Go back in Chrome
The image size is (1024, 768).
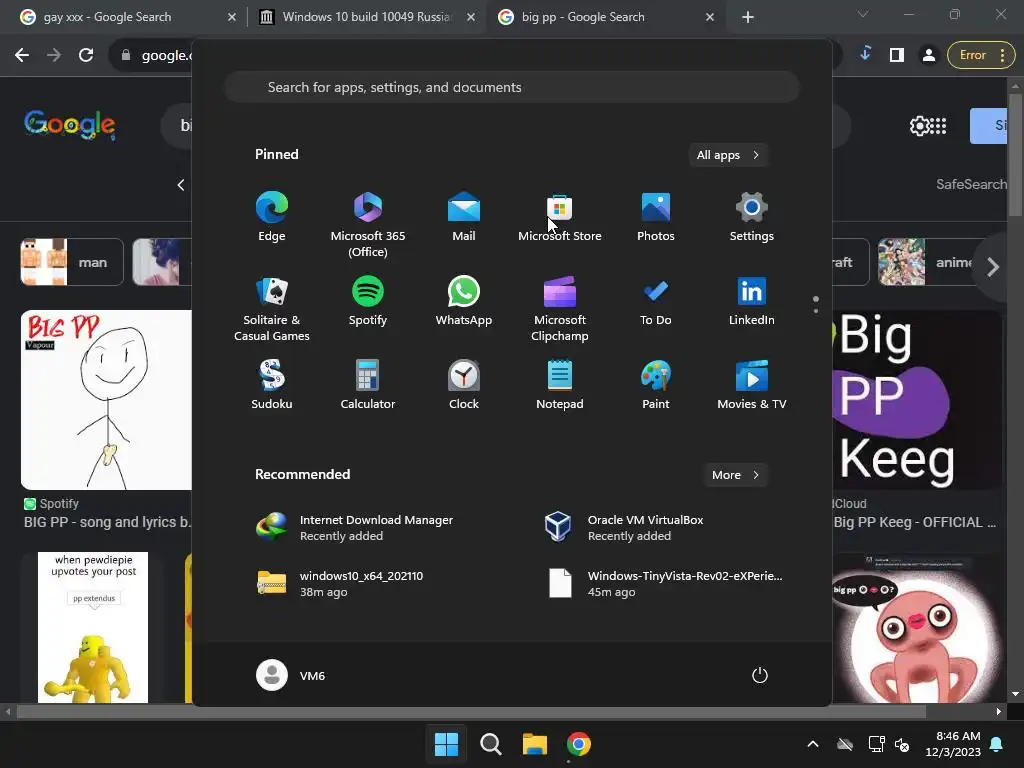[x=22, y=56]
